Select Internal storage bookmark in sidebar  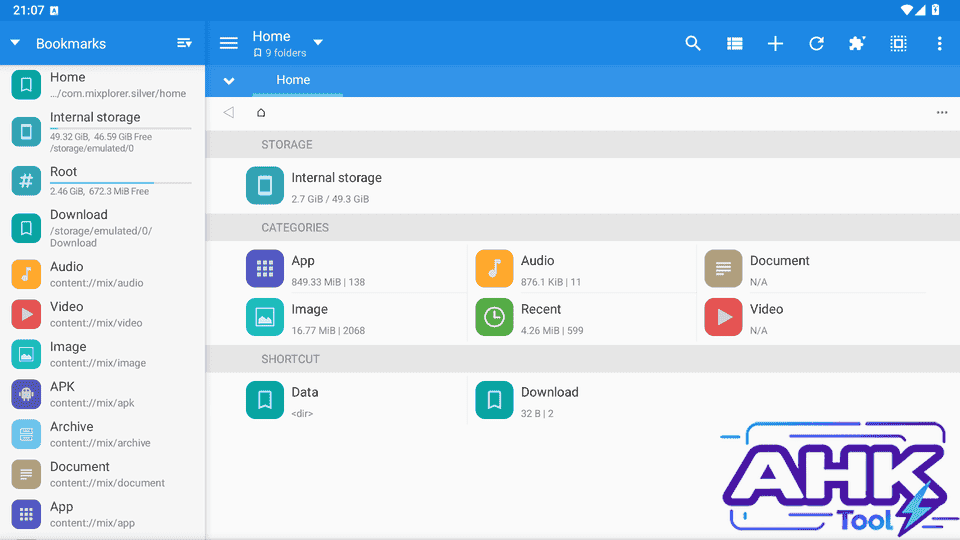pyautogui.click(x=102, y=132)
